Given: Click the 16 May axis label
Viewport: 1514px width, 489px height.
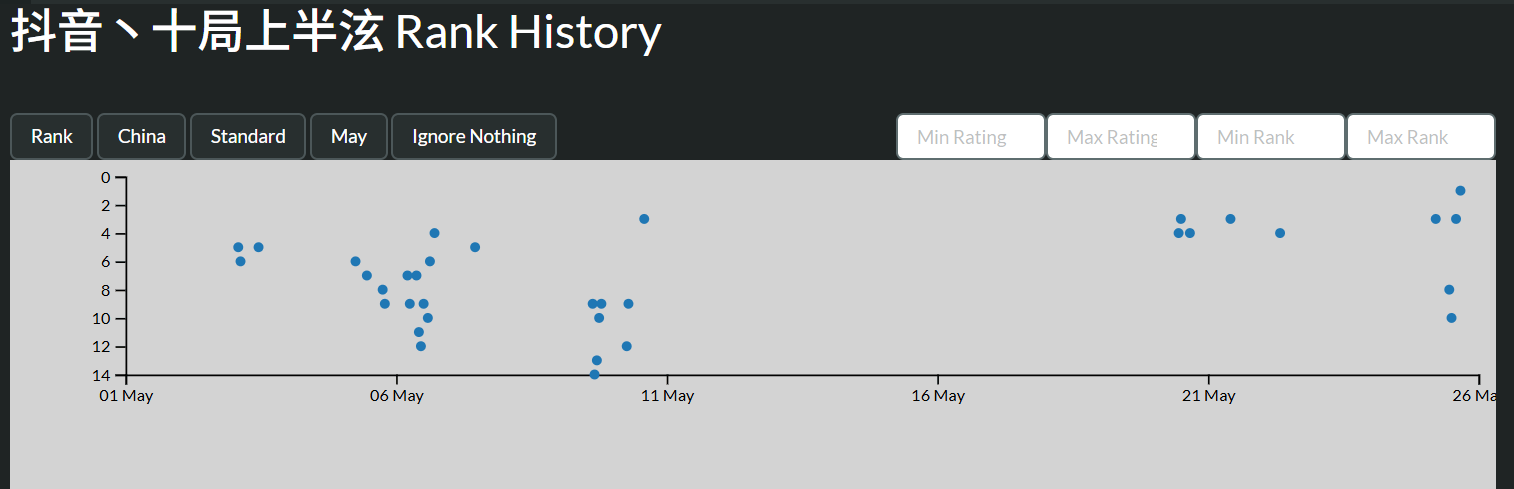Looking at the screenshot, I should (938, 396).
